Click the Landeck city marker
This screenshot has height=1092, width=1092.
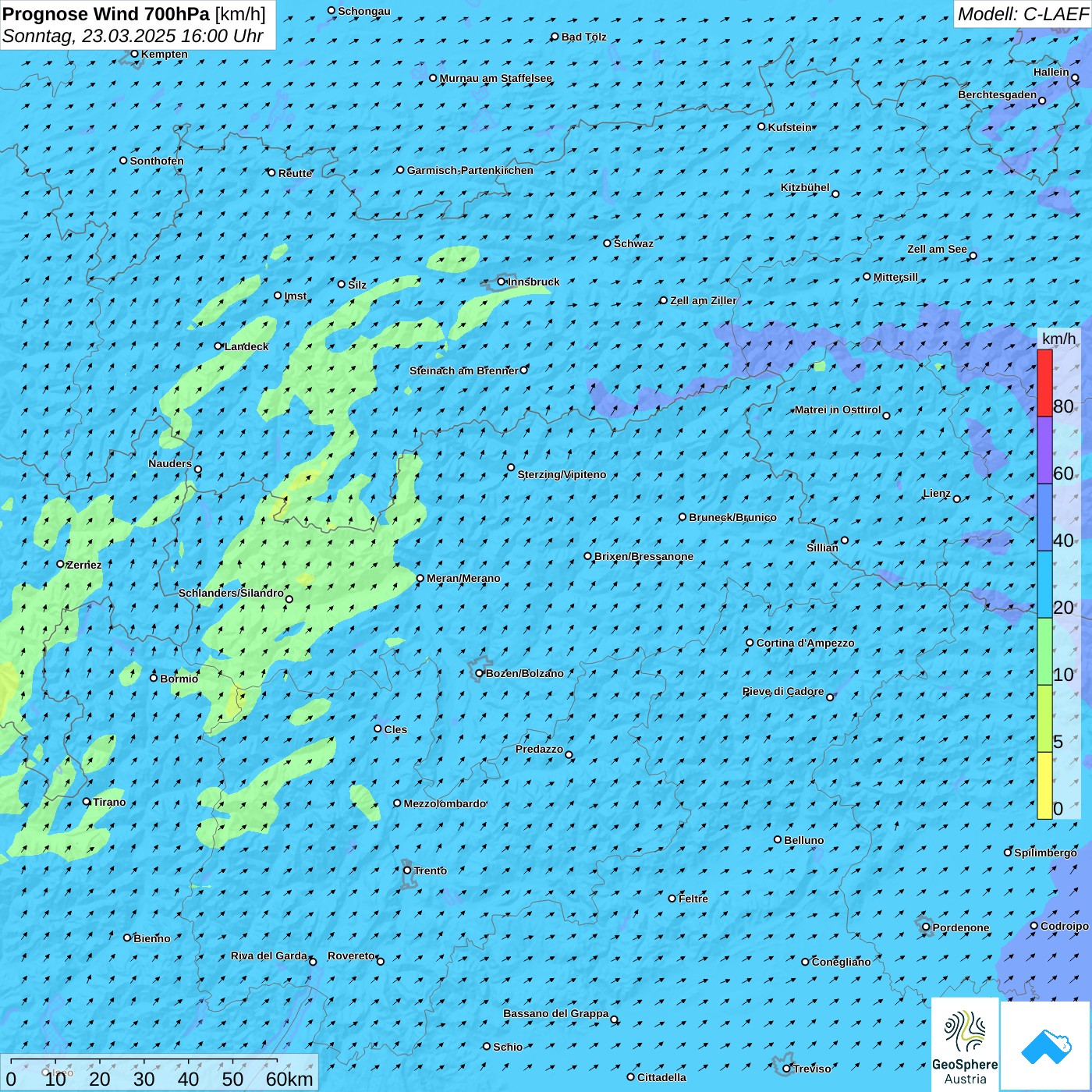coord(218,346)
